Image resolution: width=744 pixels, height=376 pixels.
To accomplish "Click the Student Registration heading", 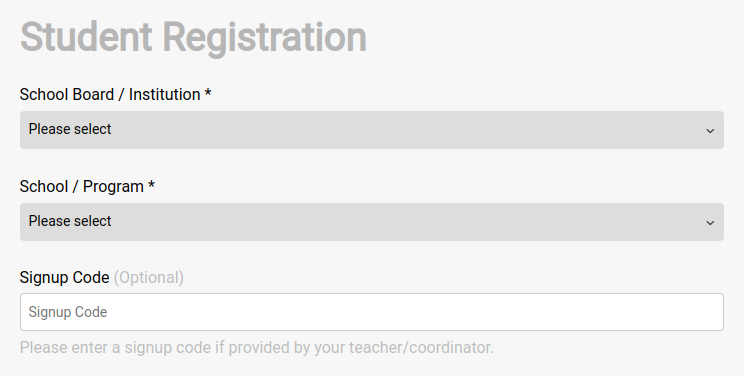I will (x=193, y=38).
